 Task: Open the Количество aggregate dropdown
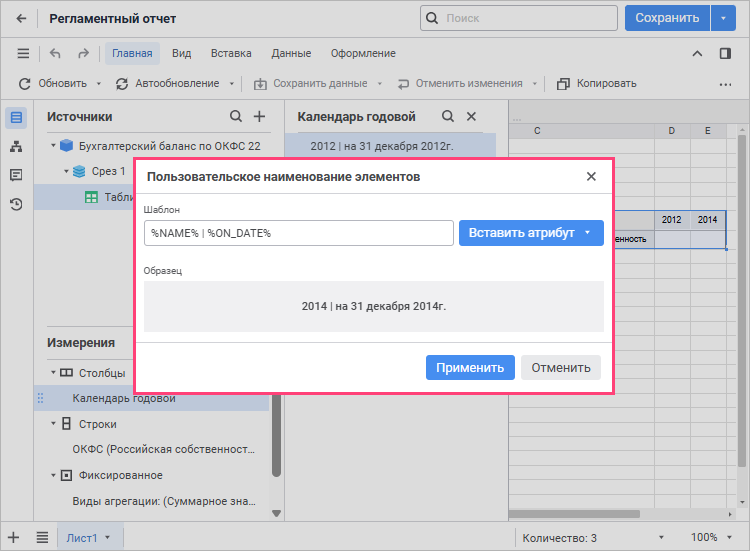tap(661, 538)
